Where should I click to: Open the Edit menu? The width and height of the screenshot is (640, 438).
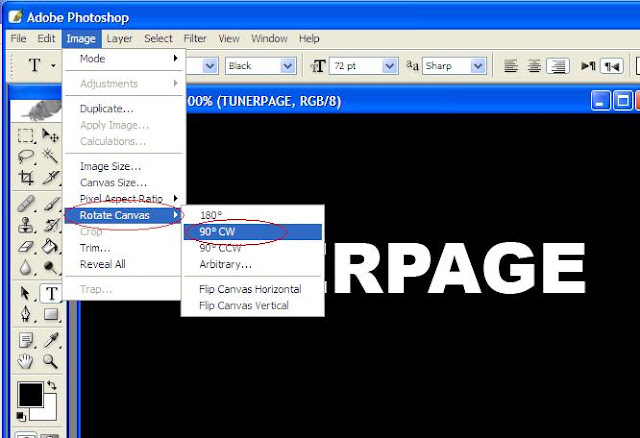pos(46,38)
